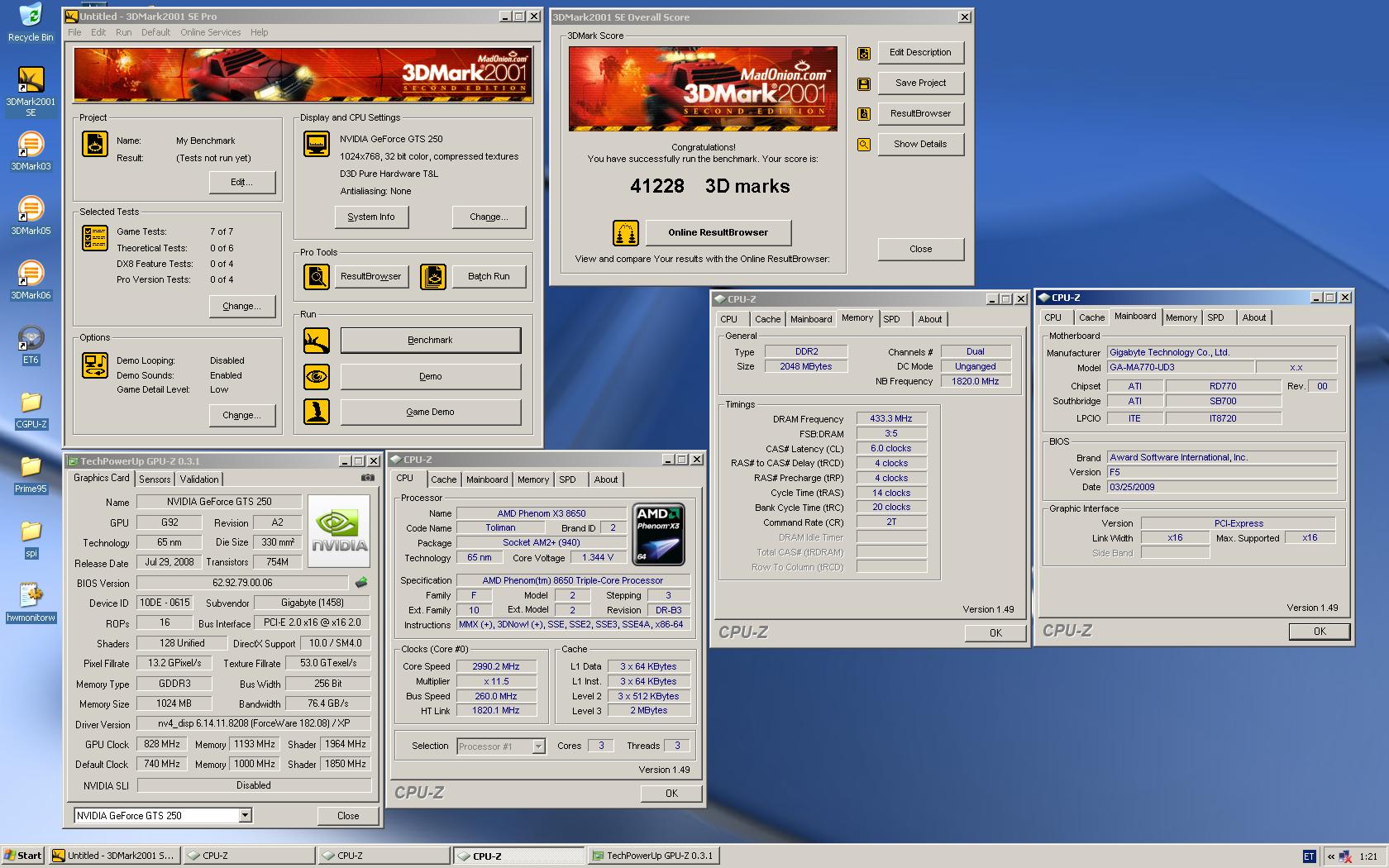Click the Demo eye icon
The height and width of the screenshot is (868, 1389).
pyautogui.click(x=317, y=376)
